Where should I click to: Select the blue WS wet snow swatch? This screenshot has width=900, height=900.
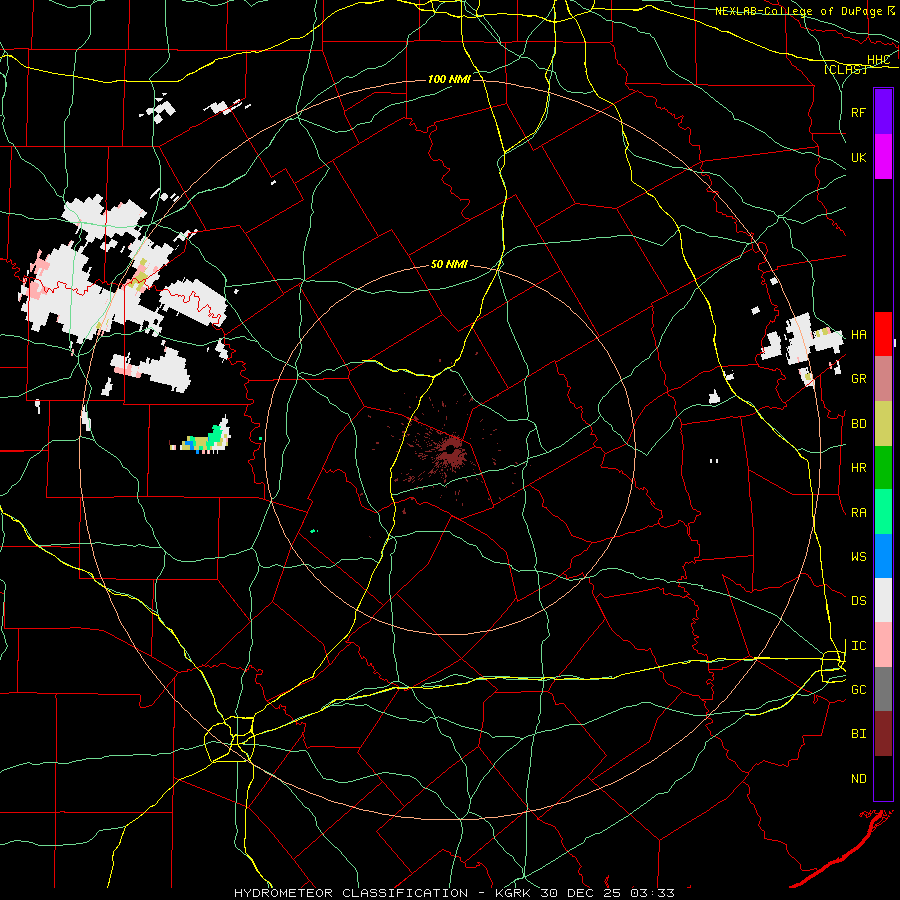pyautogui.click(x=883, y=556)
